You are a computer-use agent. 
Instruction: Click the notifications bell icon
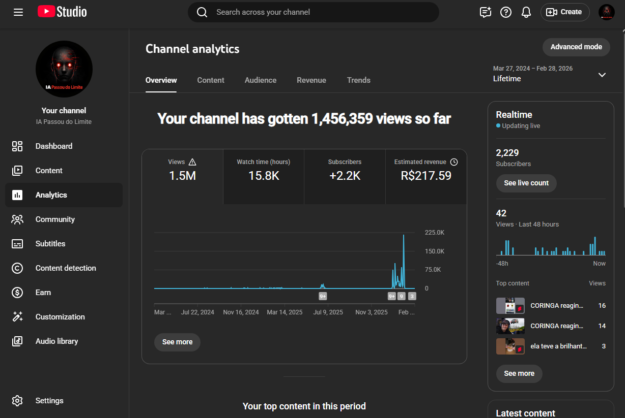526,12
